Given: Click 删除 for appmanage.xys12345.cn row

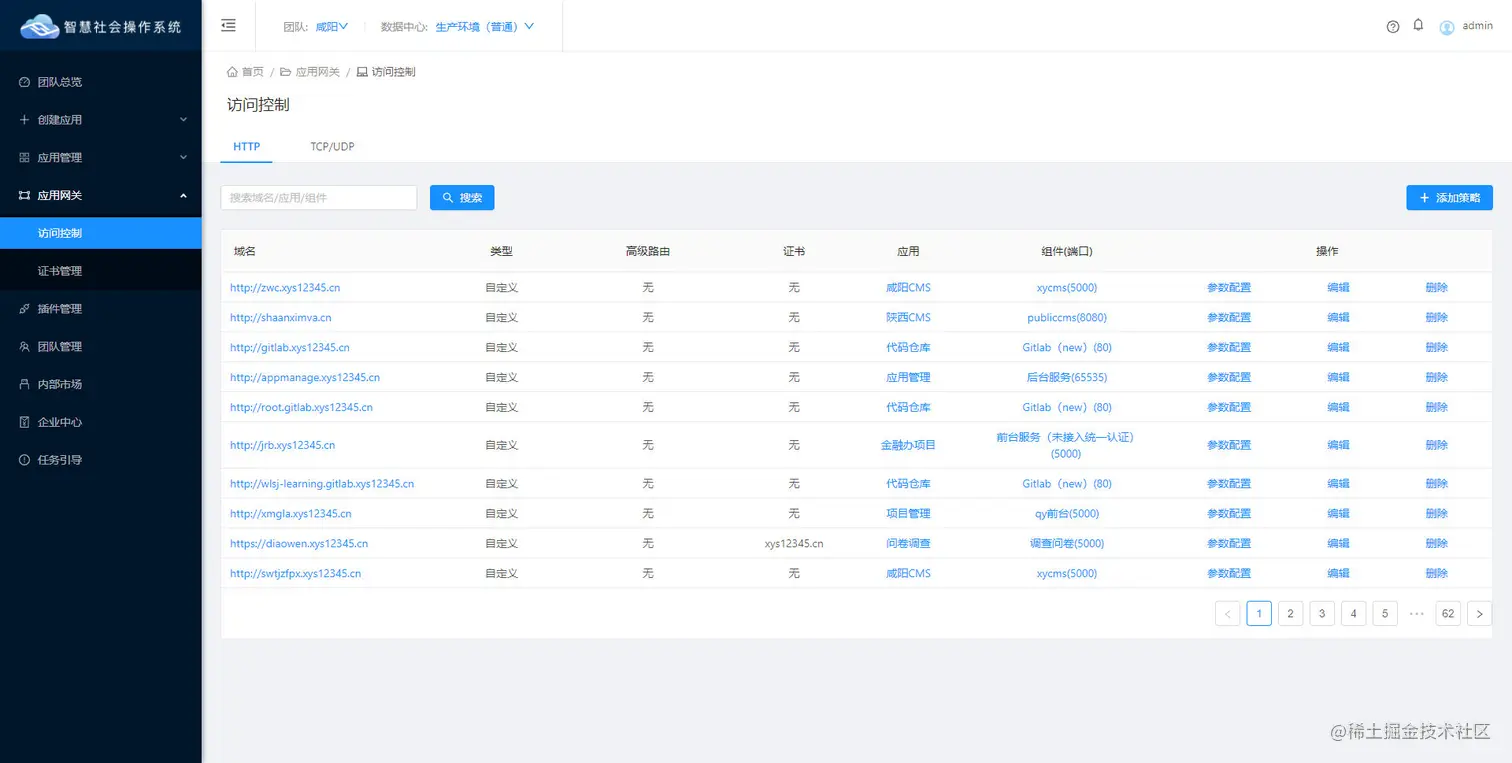Looking at the screenshot, I should tap(1437, 378).
